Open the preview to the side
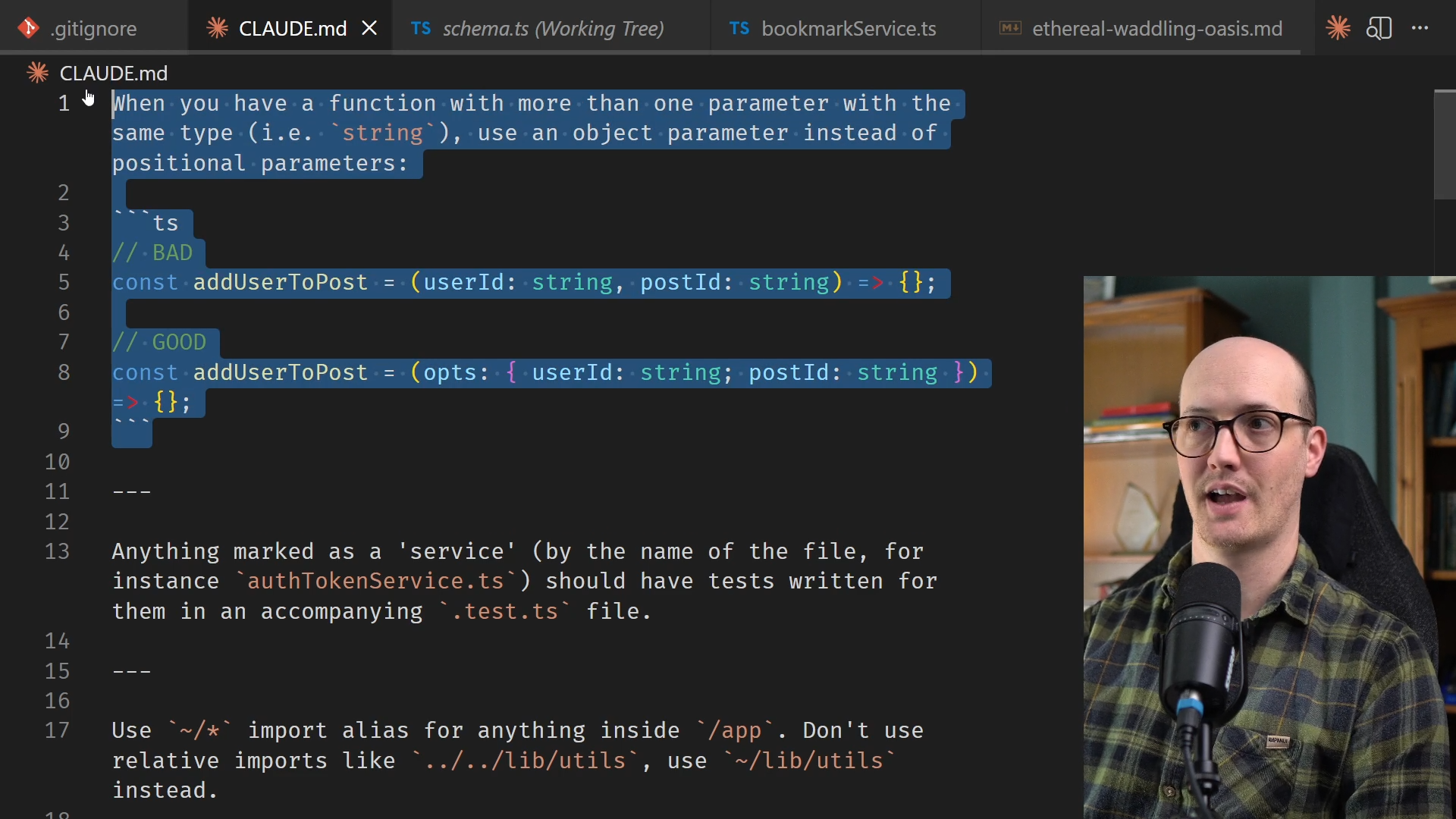Screen dimensions: 1456x819 tap(1379, 28)
